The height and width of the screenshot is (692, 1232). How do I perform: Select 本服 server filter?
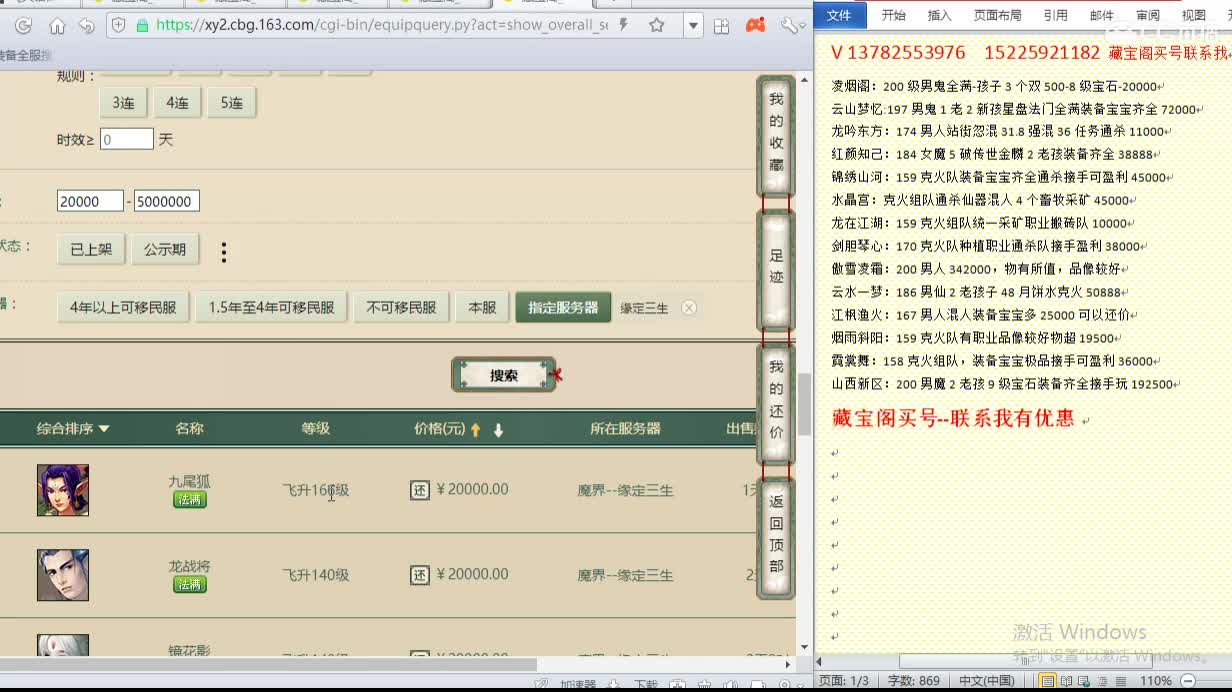(482, 307)
